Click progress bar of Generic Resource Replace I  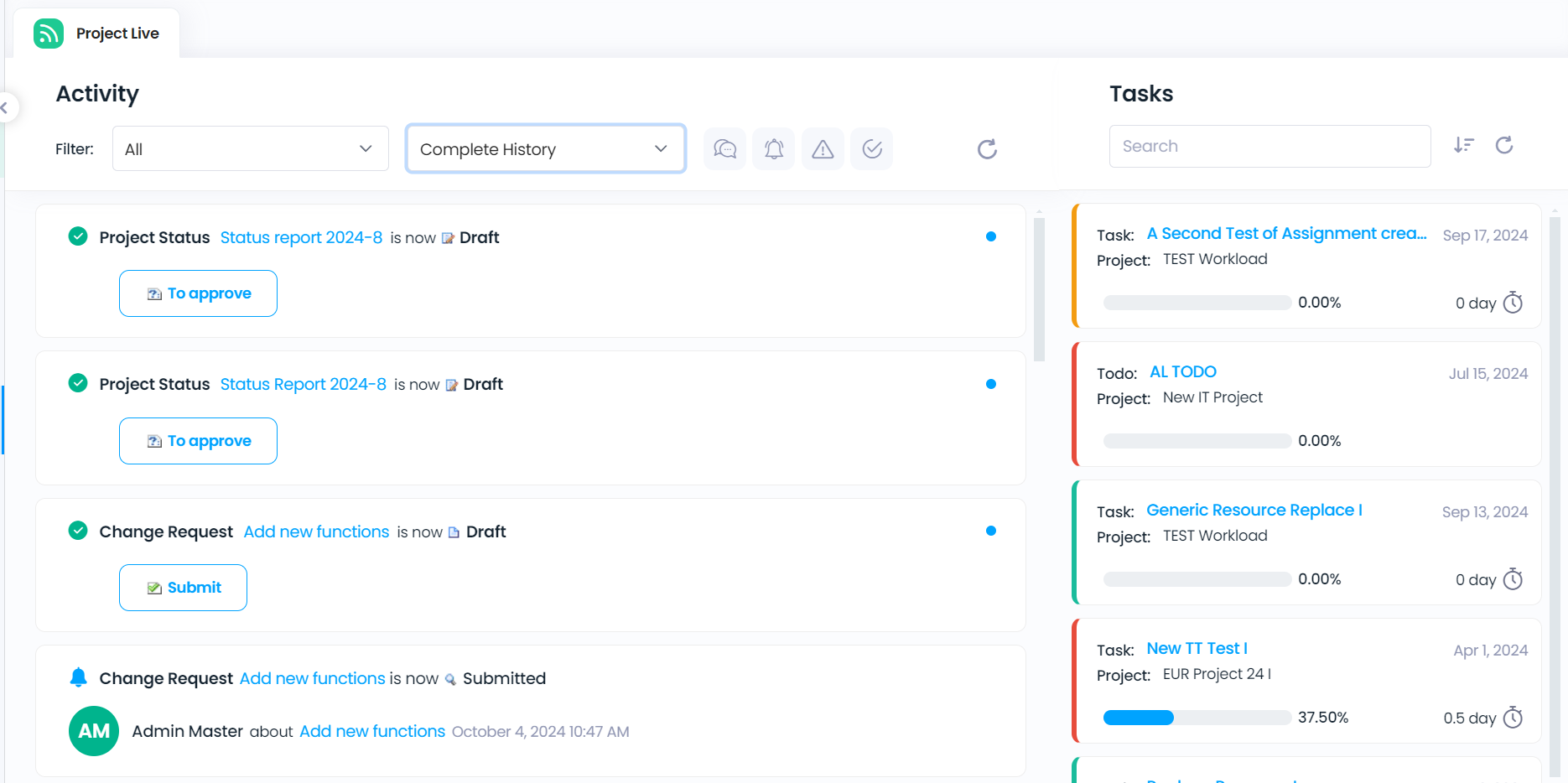pyautogui.click(x=1197, y=579)
